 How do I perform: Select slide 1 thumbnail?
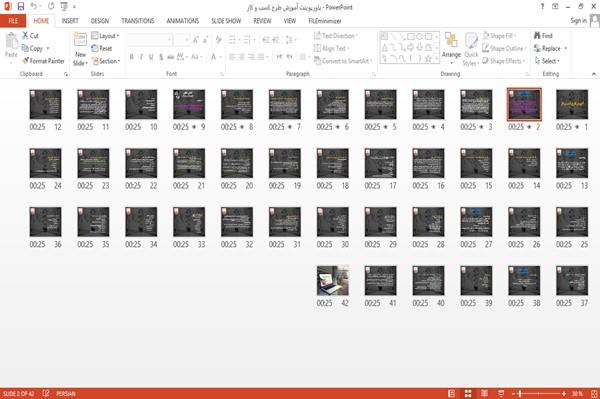572,104
